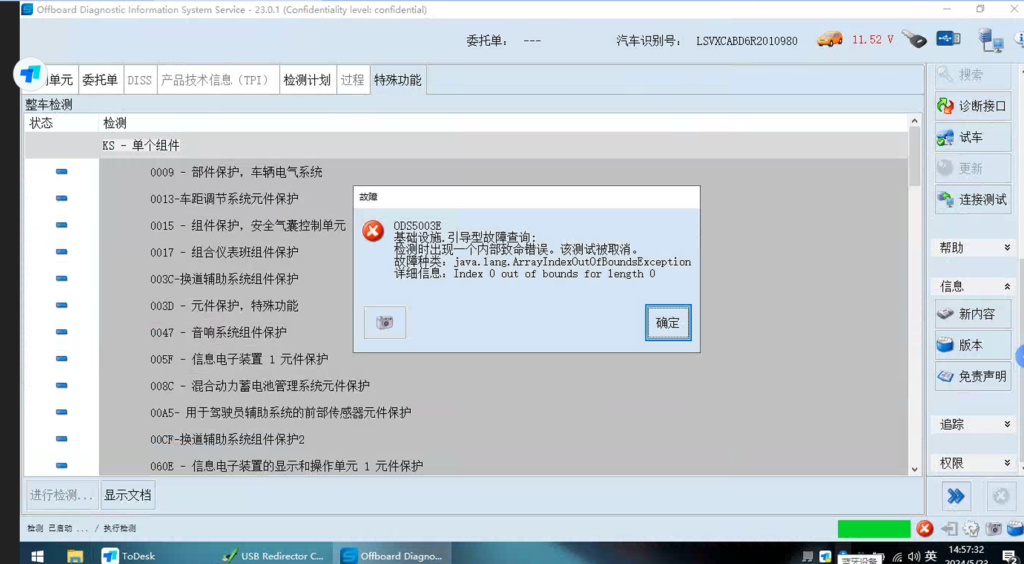
Task: Click the red cancel X icon in the status bar
Action: pos(925,529)
